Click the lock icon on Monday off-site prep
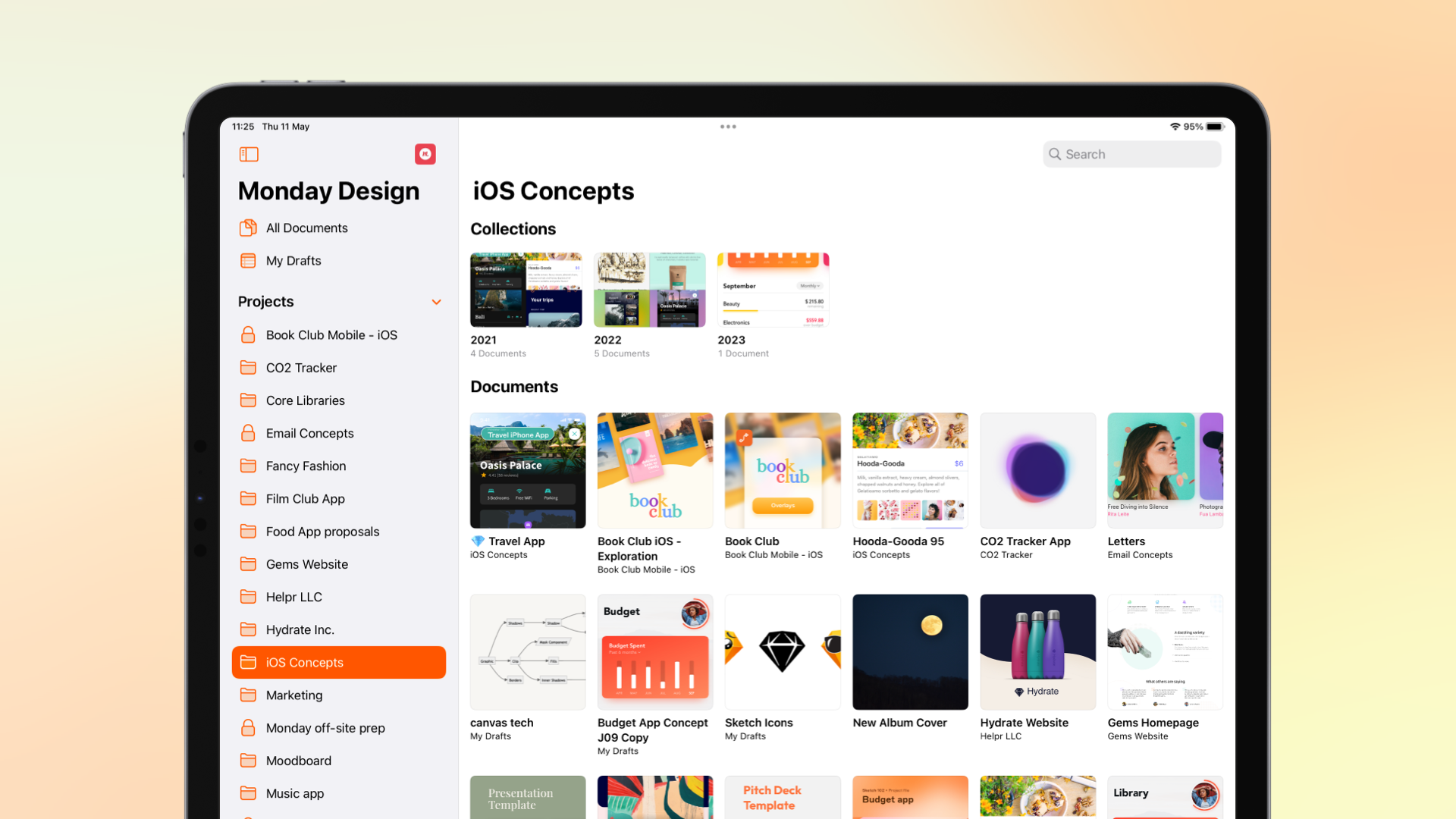 249,728
